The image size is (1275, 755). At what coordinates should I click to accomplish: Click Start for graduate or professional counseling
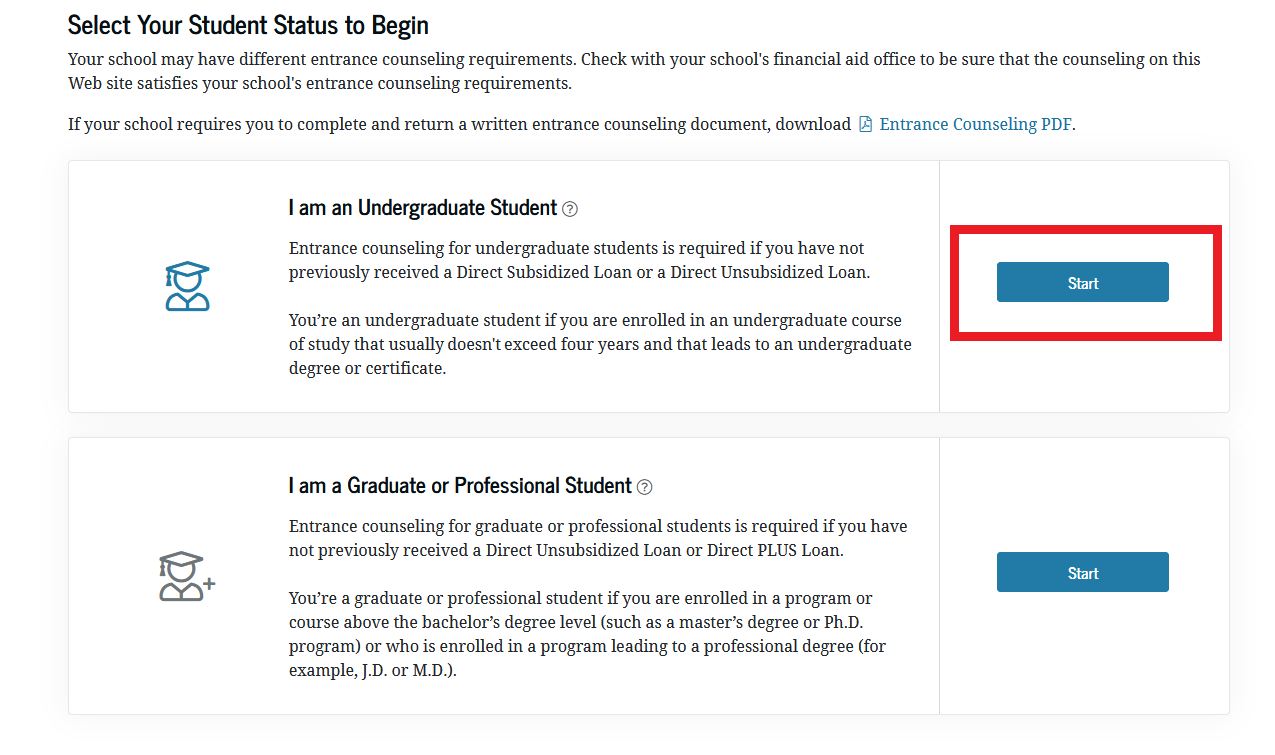tap(1082, 571)
